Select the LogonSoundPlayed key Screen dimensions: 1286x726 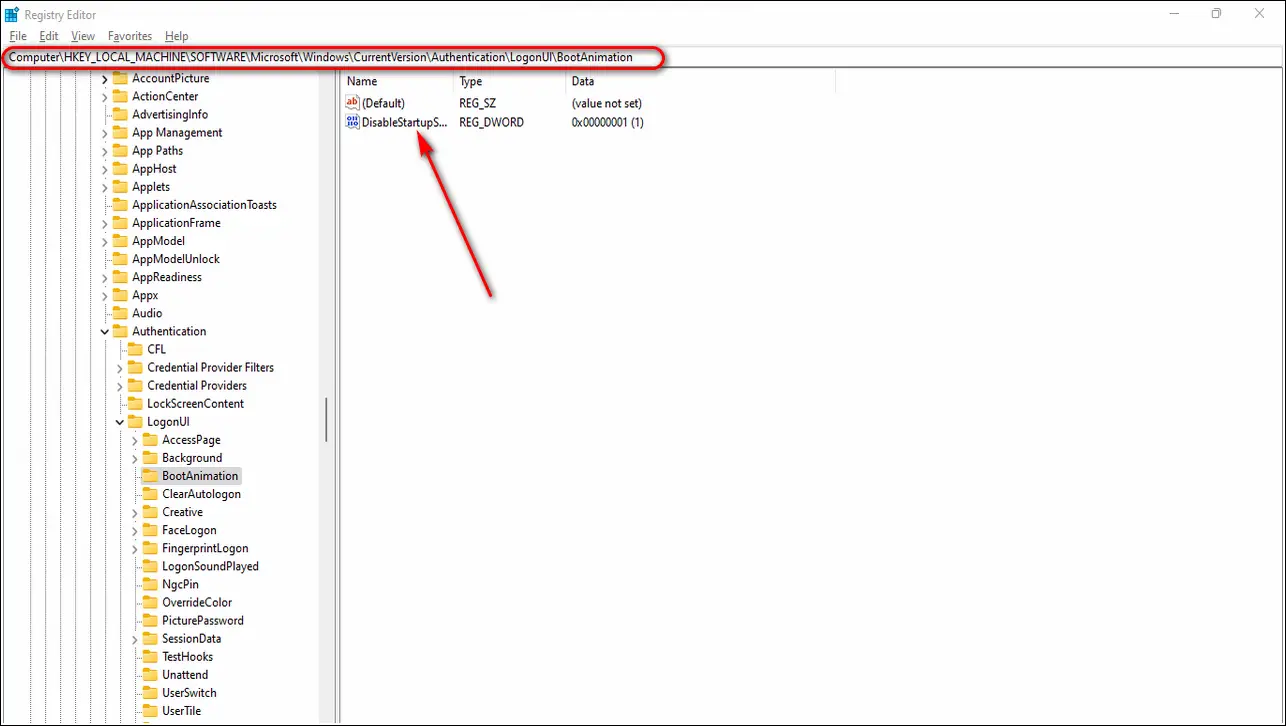coord(210,566)
